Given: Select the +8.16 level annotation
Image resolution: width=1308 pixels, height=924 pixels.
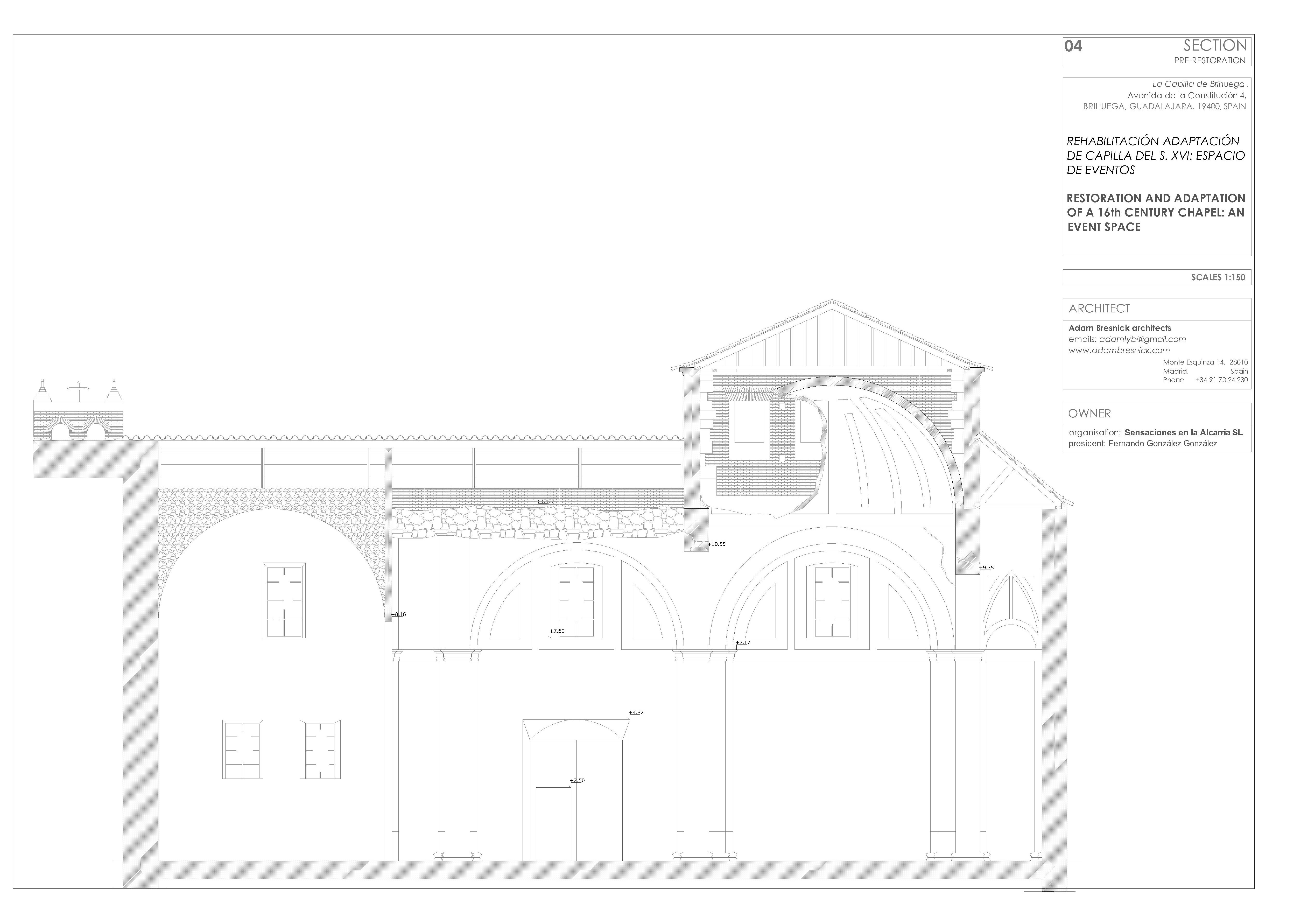Looking at the screenshot, I should pyautogui.click(x=399, y=614).
